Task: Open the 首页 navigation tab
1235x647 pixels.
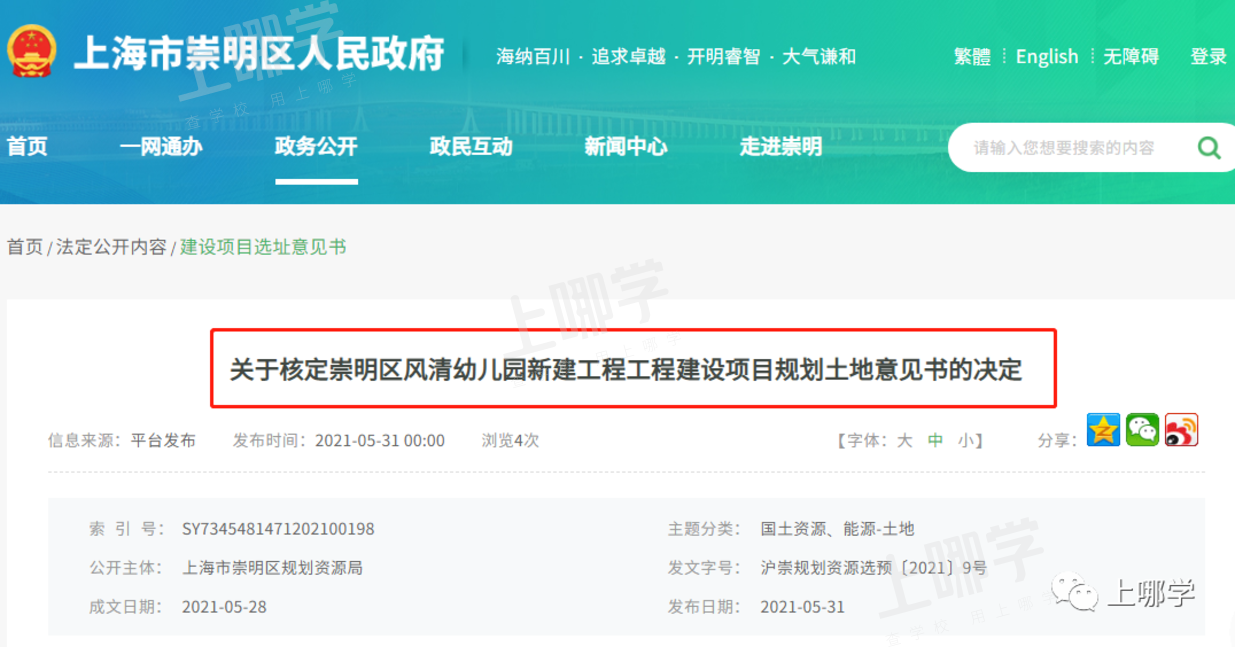Action: (x=27, y=147)
